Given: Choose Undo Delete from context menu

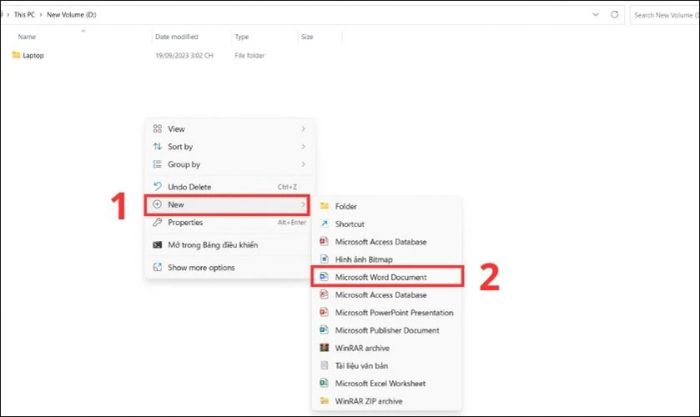Looking at the screenshot, I should (x=229, y=187).
